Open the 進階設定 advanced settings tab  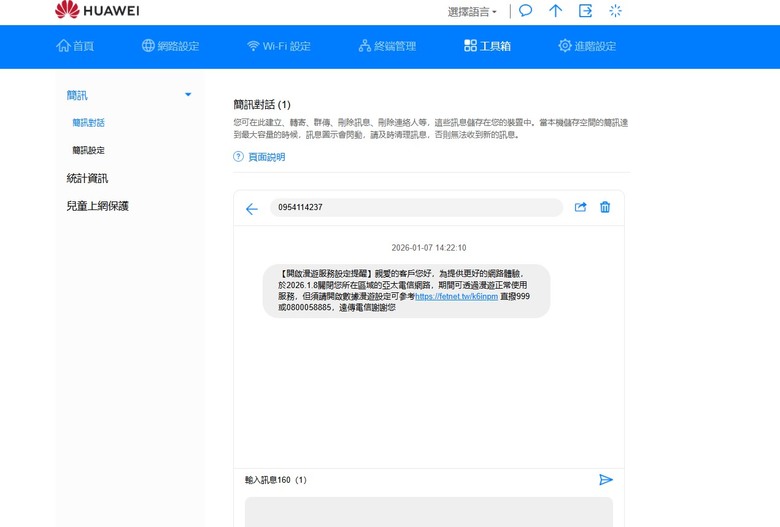click(x=587, y=46)
